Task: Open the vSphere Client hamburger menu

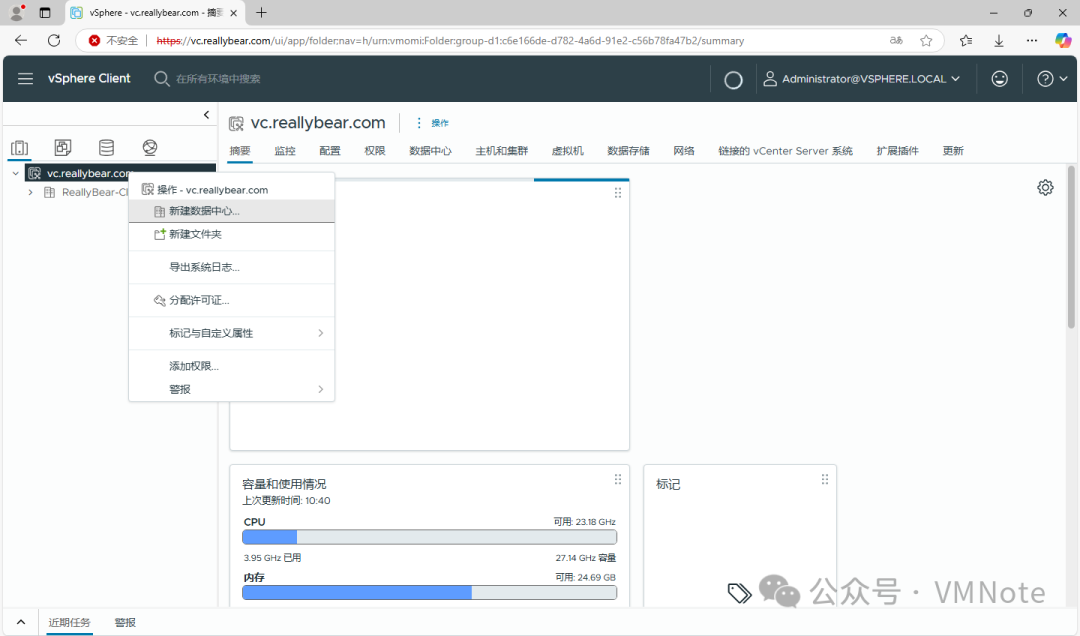Action: pyautogui.click(x=25, y=79)
